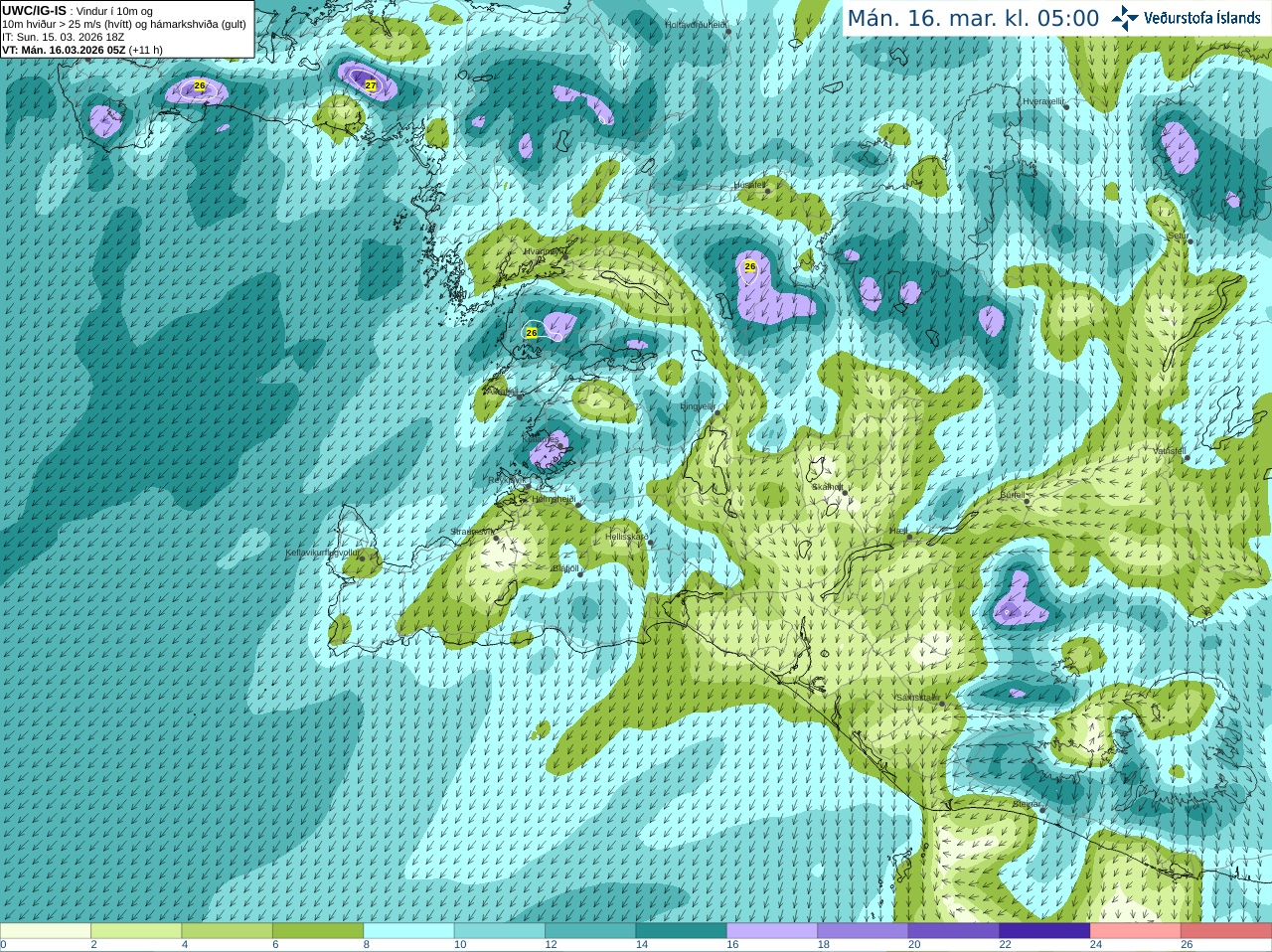This screenshot has height=952, width=1272.
Task: Click the 8–10 m/s light cyan legend swatch
Action: coord(408,931)
